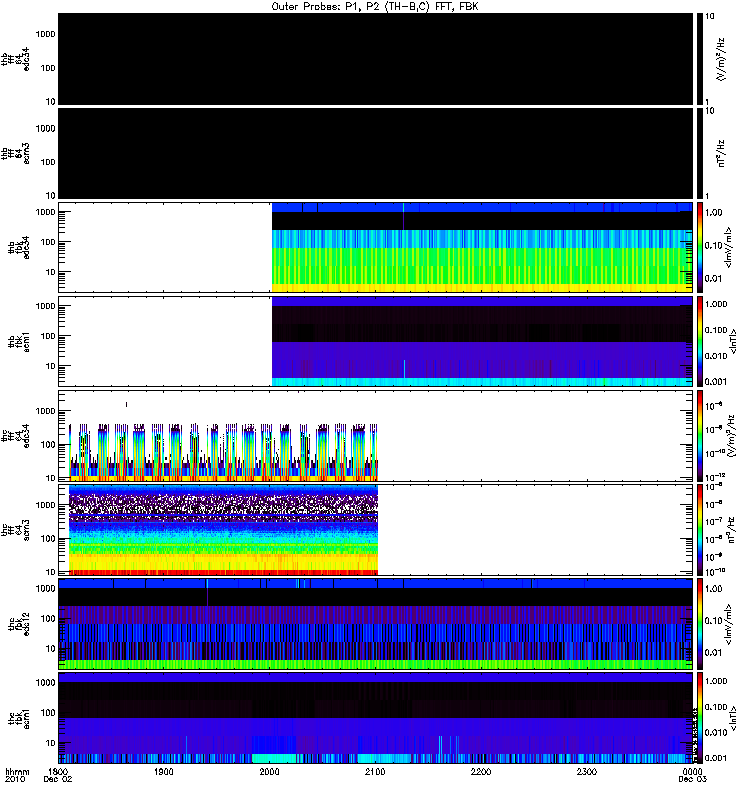Click the rainbow color bar of thb fbk edc34 panel
This screenshot has width=750, height=800.
coord(699,247)
